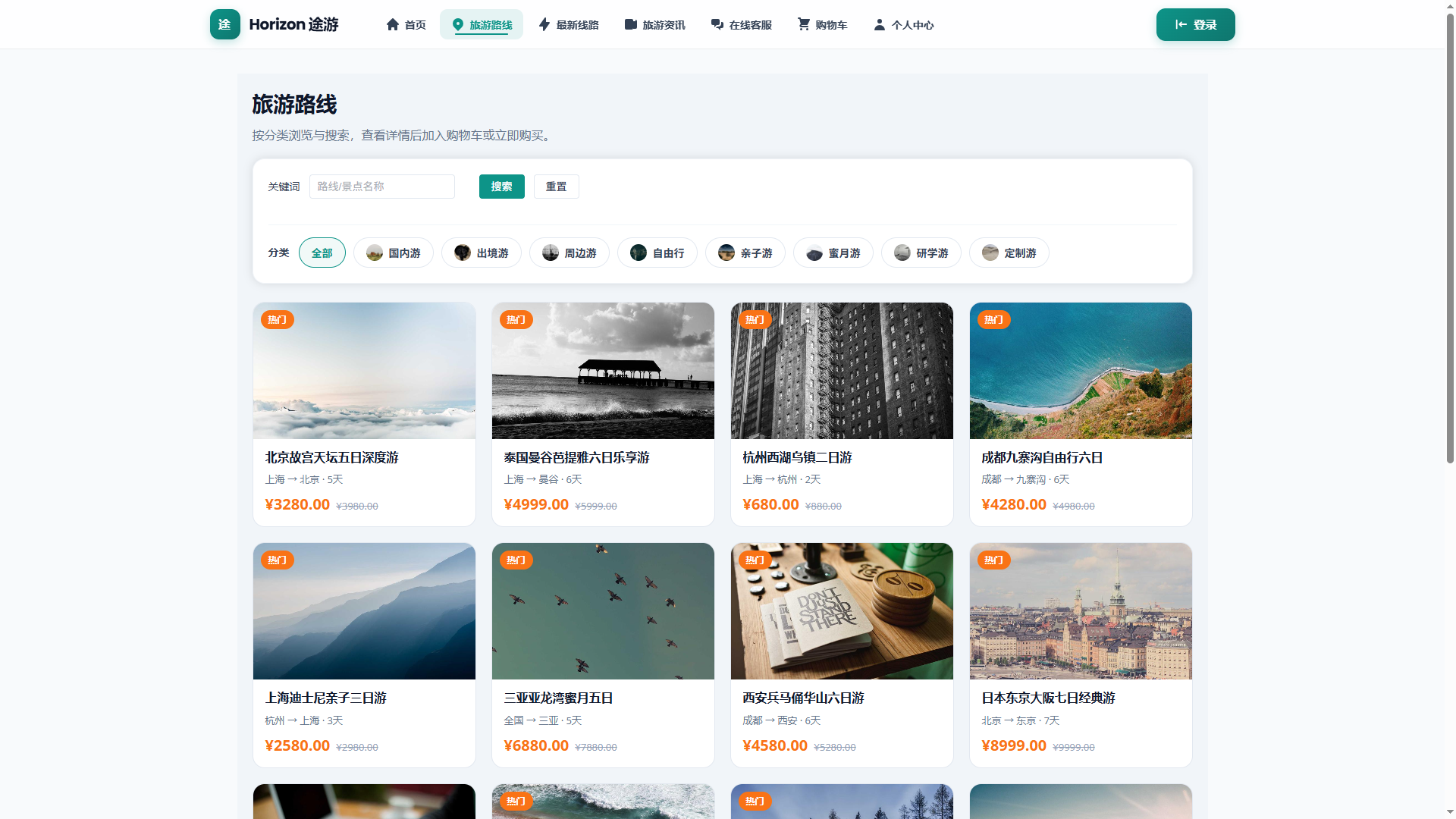The width and height of the screenshot is (1456, 819).
Task: Click the location pin icon beside 旅游路线
Action: [457, 24]
